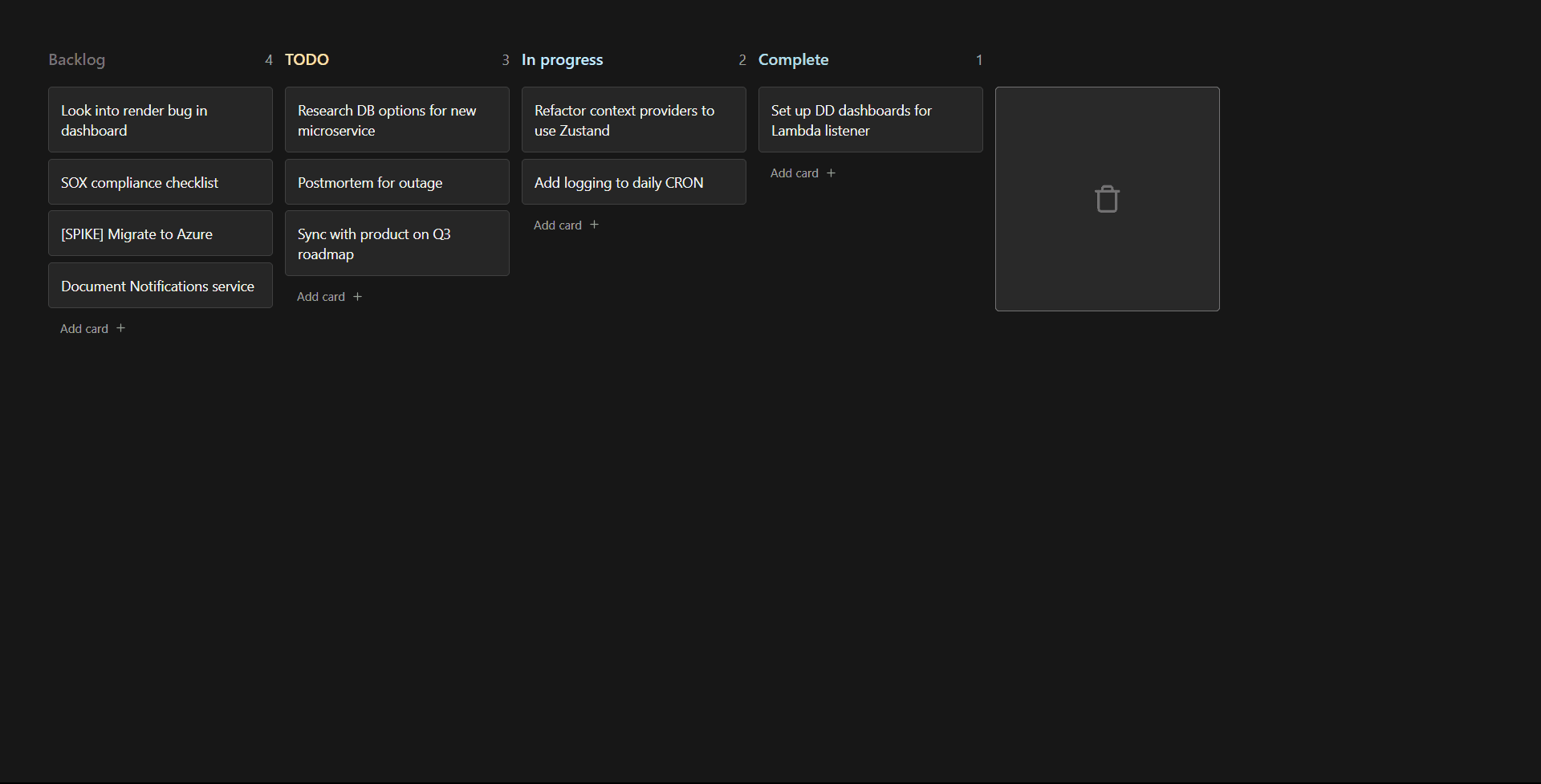Add a card to the Backlog column
Image resolution: width=1541 pixels, height=784 pixels.
click(84, 328)
